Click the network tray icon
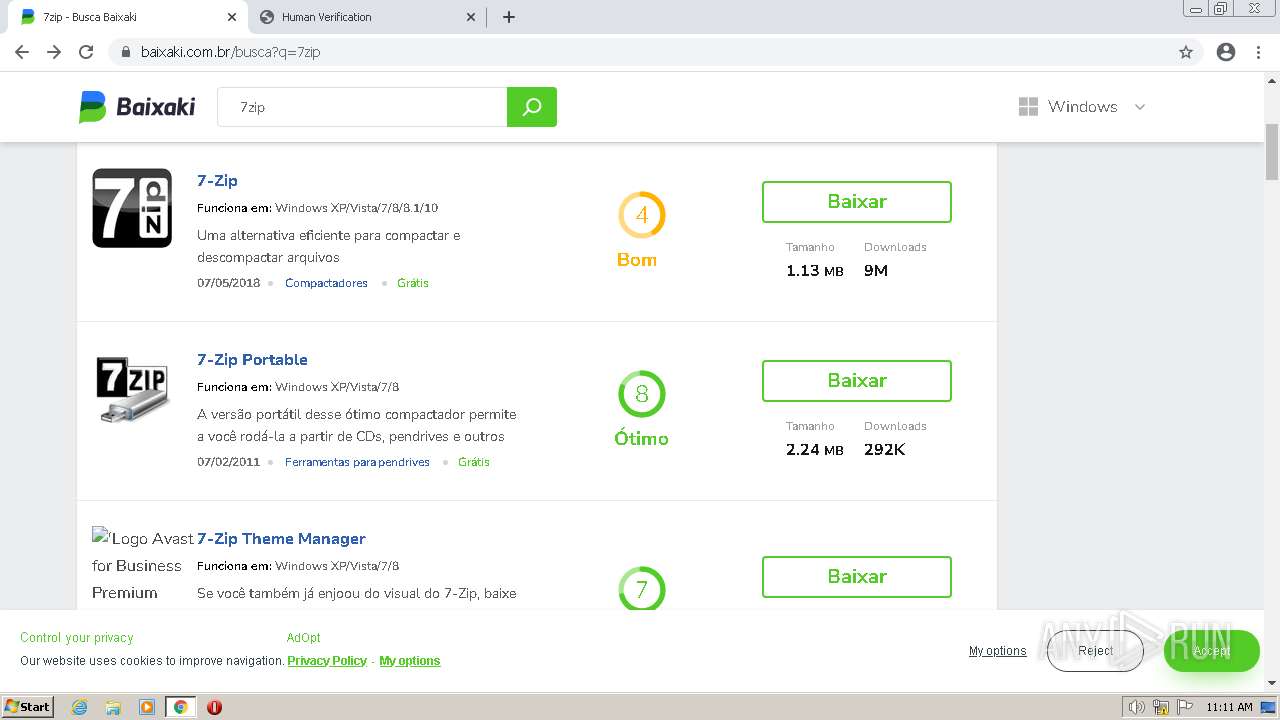 pos(1161,707)
